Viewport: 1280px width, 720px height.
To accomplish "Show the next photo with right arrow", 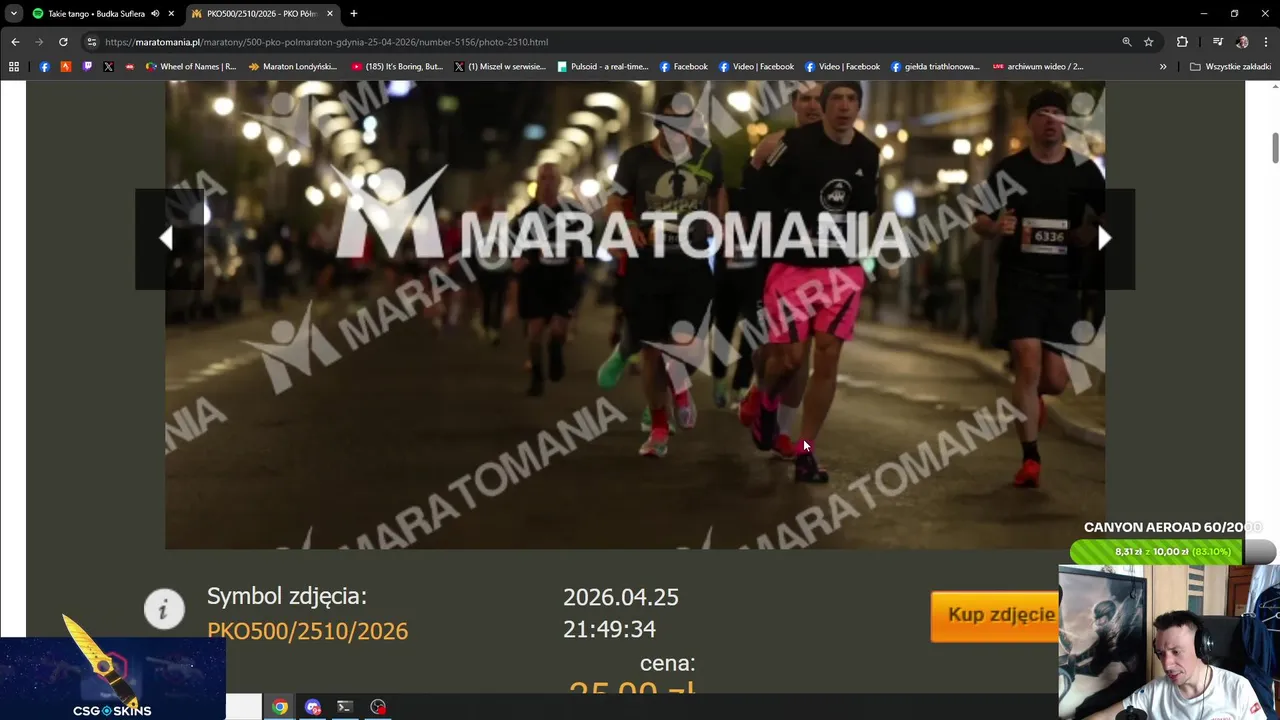I will (x=1102, y=238).
